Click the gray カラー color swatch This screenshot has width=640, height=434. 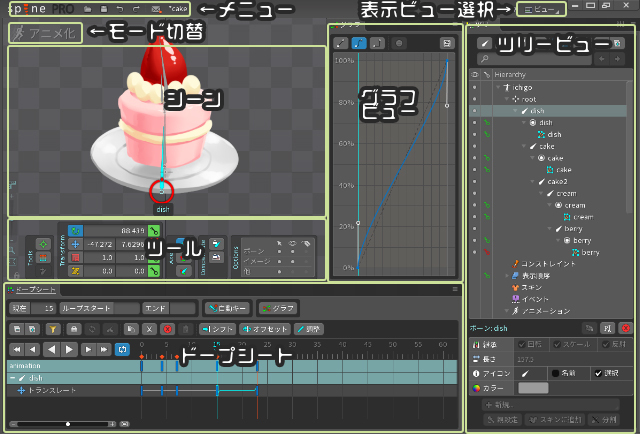pyautogui.click(x=532, y=387)
